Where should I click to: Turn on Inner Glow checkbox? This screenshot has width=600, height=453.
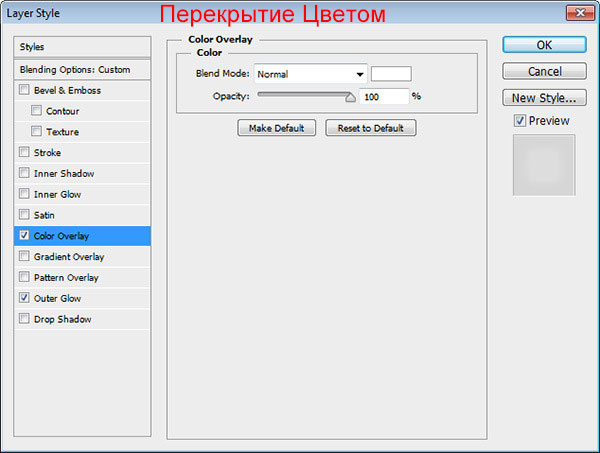(x=24, y=194)
